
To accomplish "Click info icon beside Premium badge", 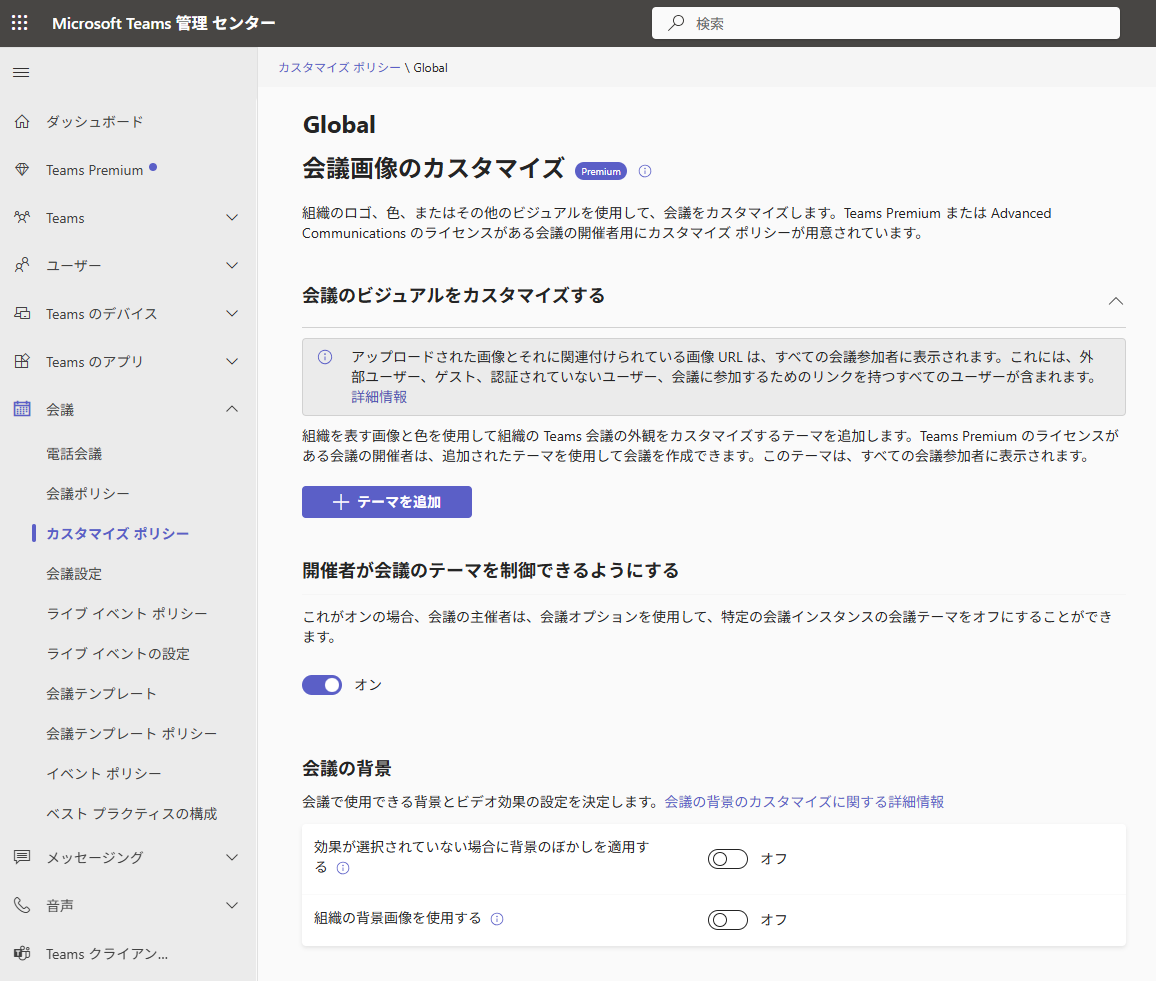I will pyautogui.click(x=645, y=171).
